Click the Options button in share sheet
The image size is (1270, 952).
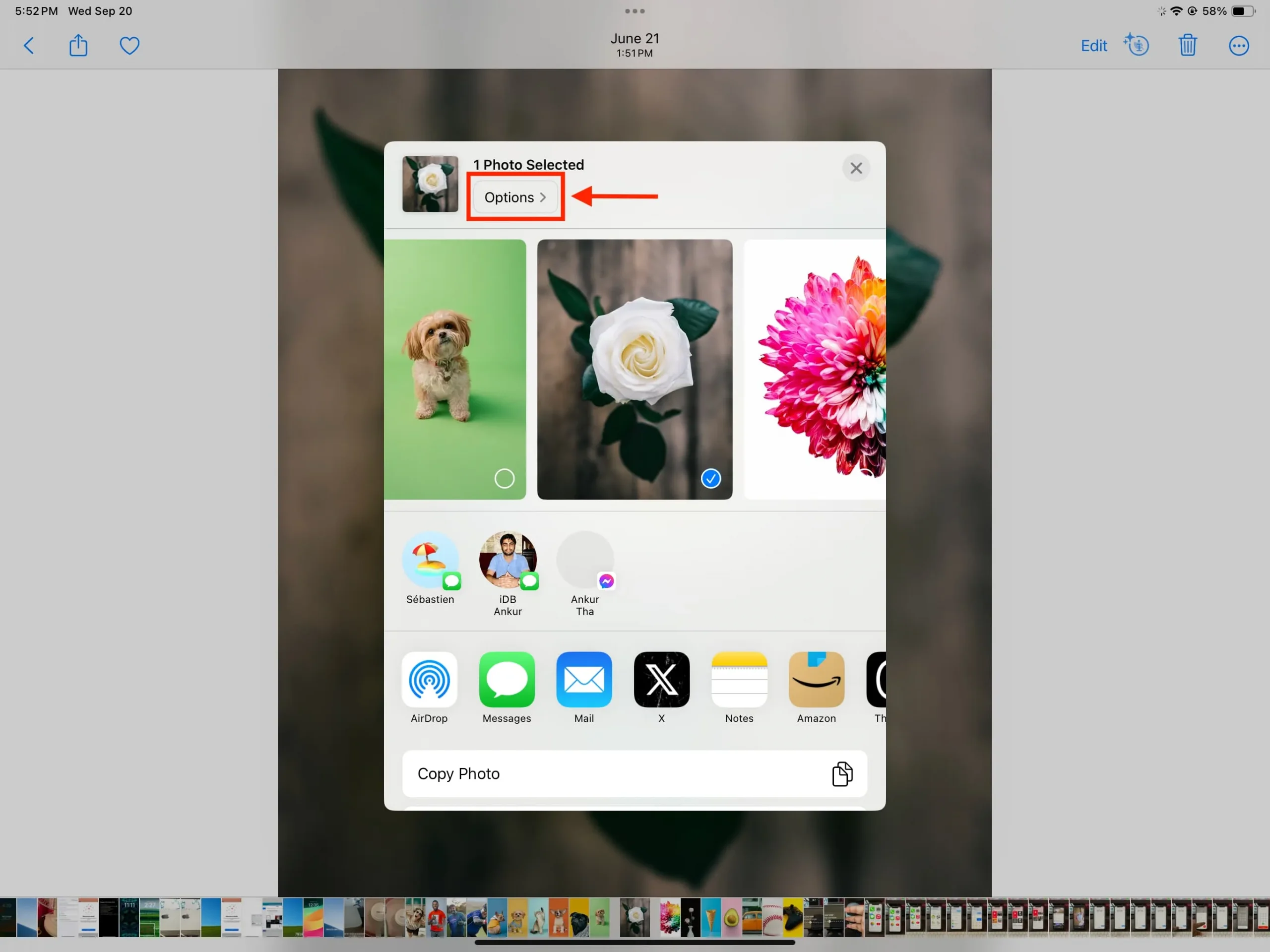(515, 196)
